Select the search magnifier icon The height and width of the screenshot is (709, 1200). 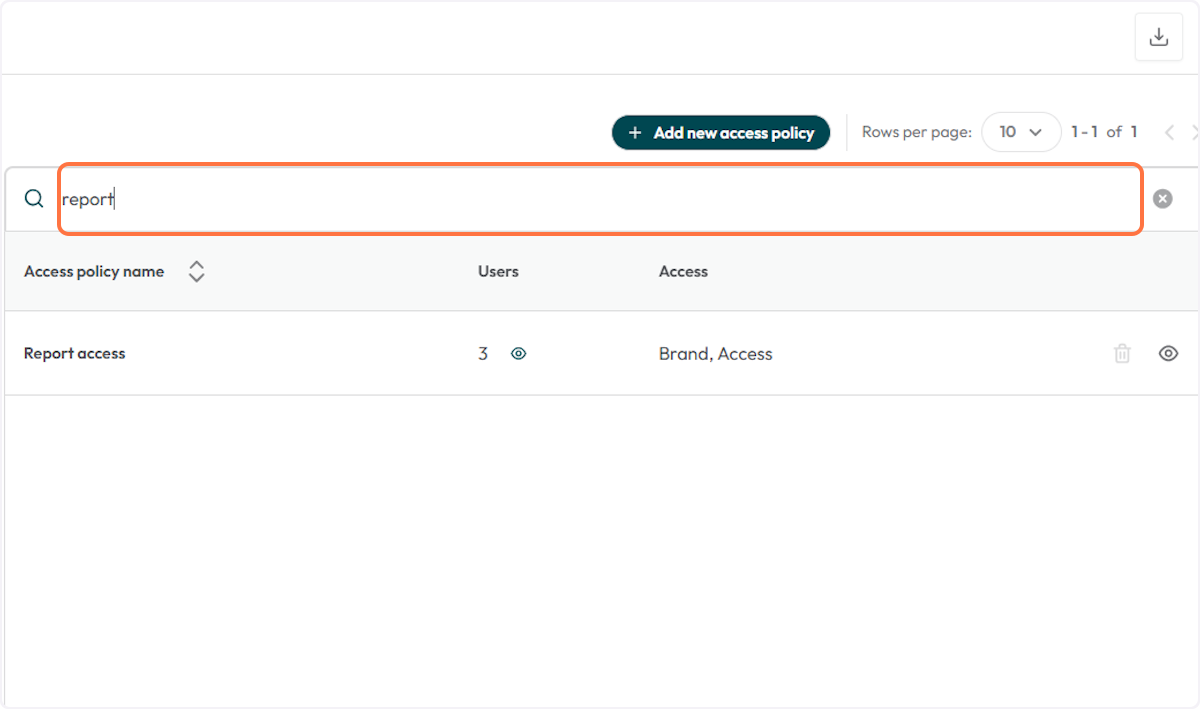[33, 198]
